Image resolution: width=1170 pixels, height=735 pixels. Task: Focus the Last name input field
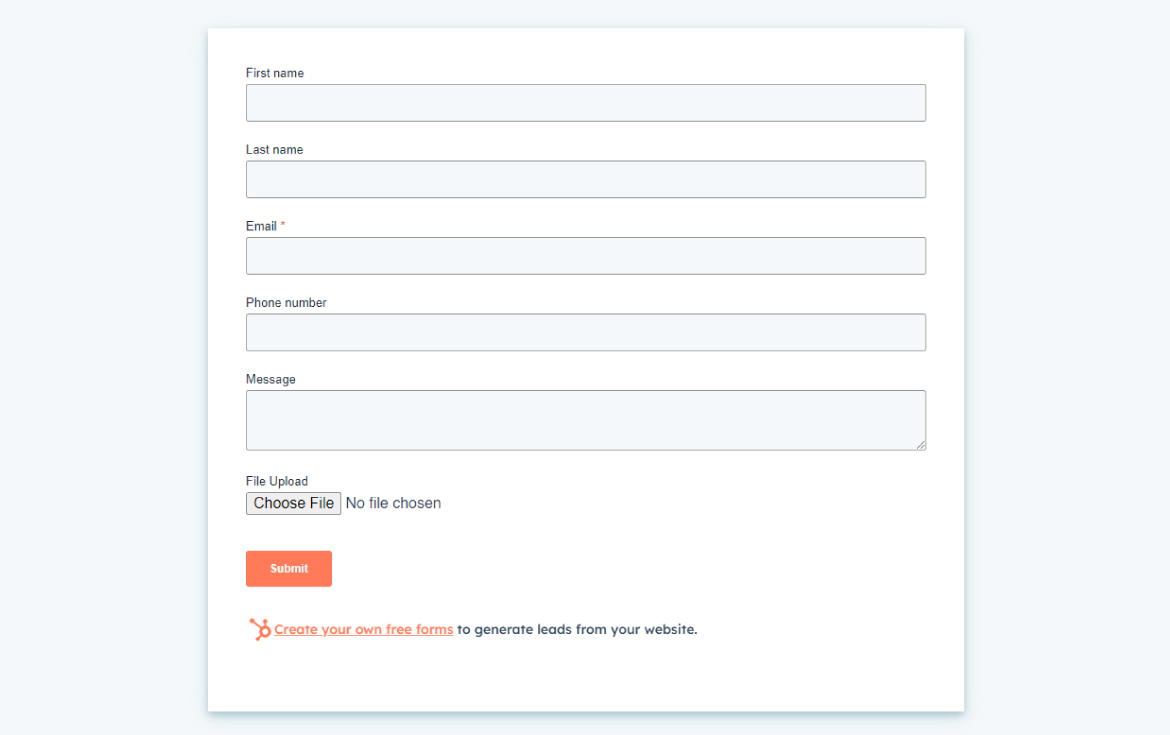click(x=586, y=179)
